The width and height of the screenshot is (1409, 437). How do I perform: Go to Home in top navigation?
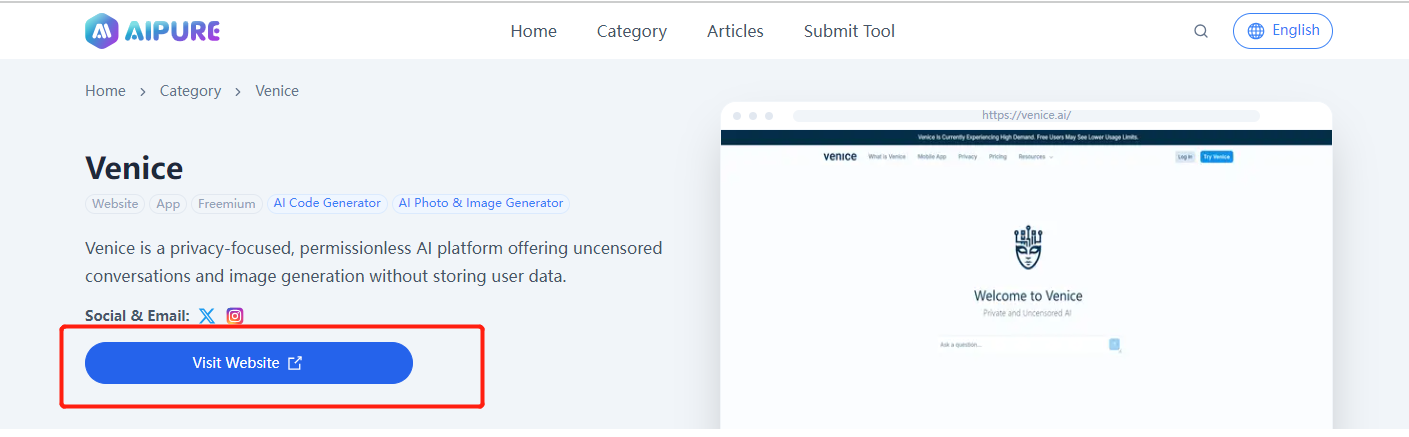click(534, 31)
